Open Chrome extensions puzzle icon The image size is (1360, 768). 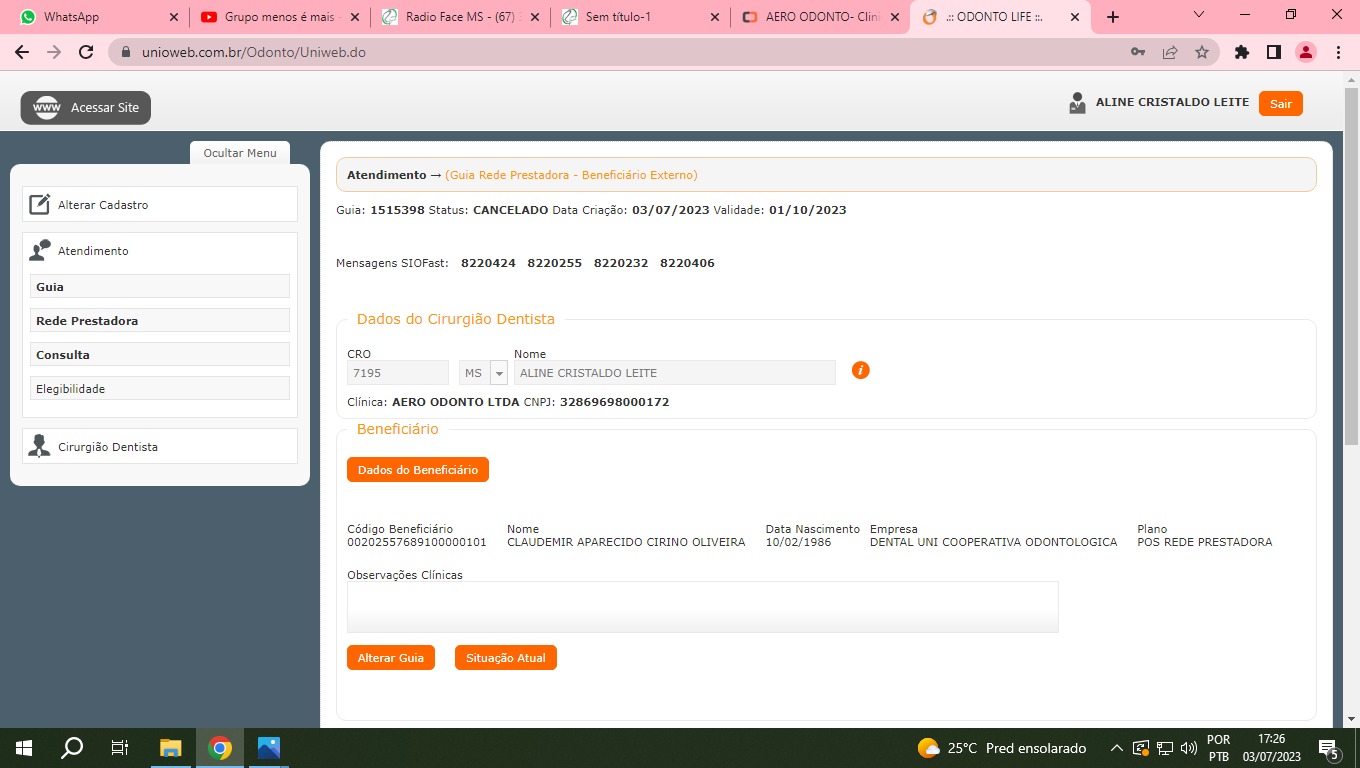pos(1242,52)
